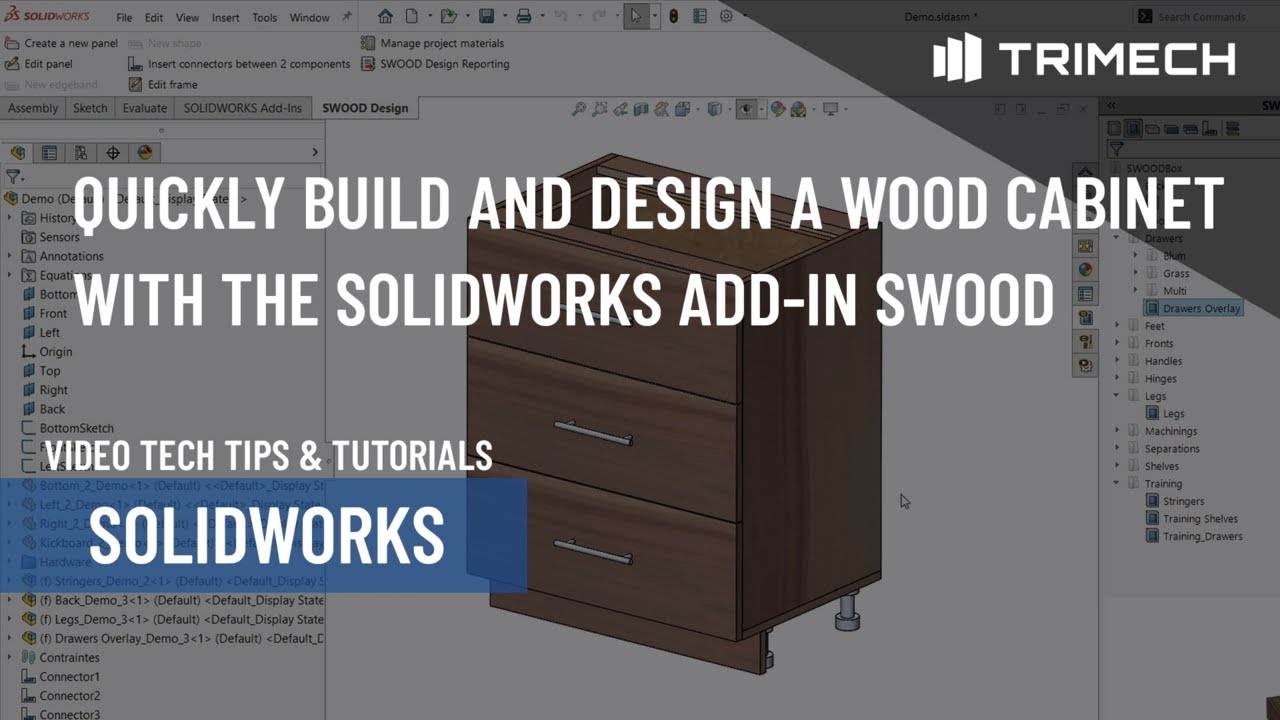Click Edit frame command
The height and width of the screenshot is (720, 1280).
click(163, 85)
